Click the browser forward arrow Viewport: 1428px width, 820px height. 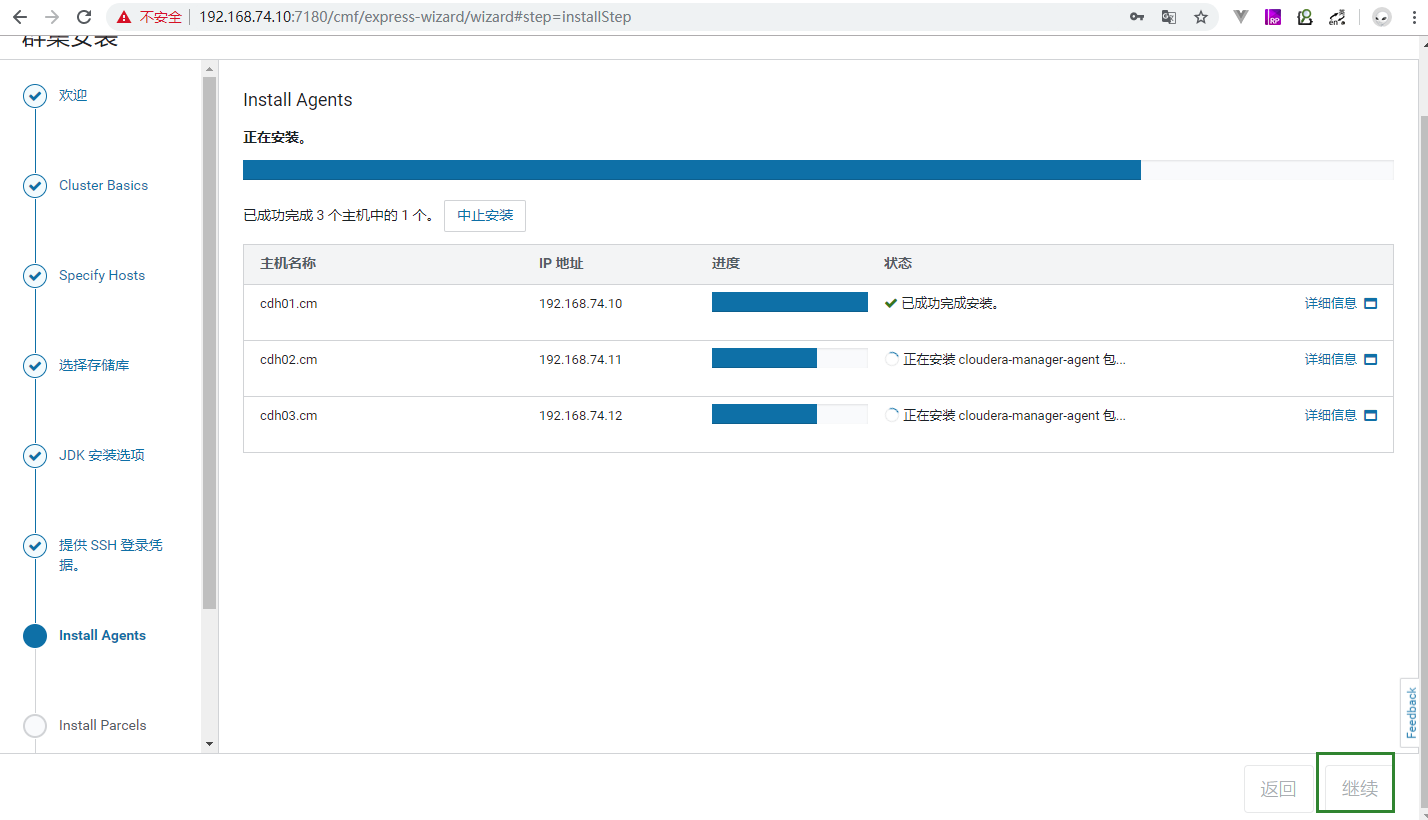pyautogui.click(x=52, y=17)
